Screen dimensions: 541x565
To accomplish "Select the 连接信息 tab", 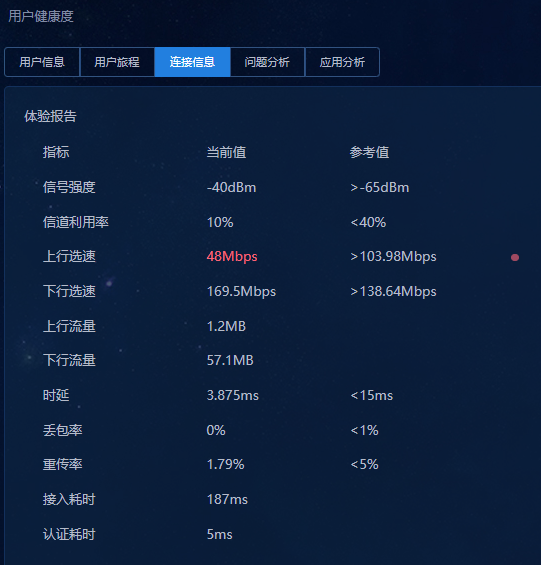I will coord(192,62).
